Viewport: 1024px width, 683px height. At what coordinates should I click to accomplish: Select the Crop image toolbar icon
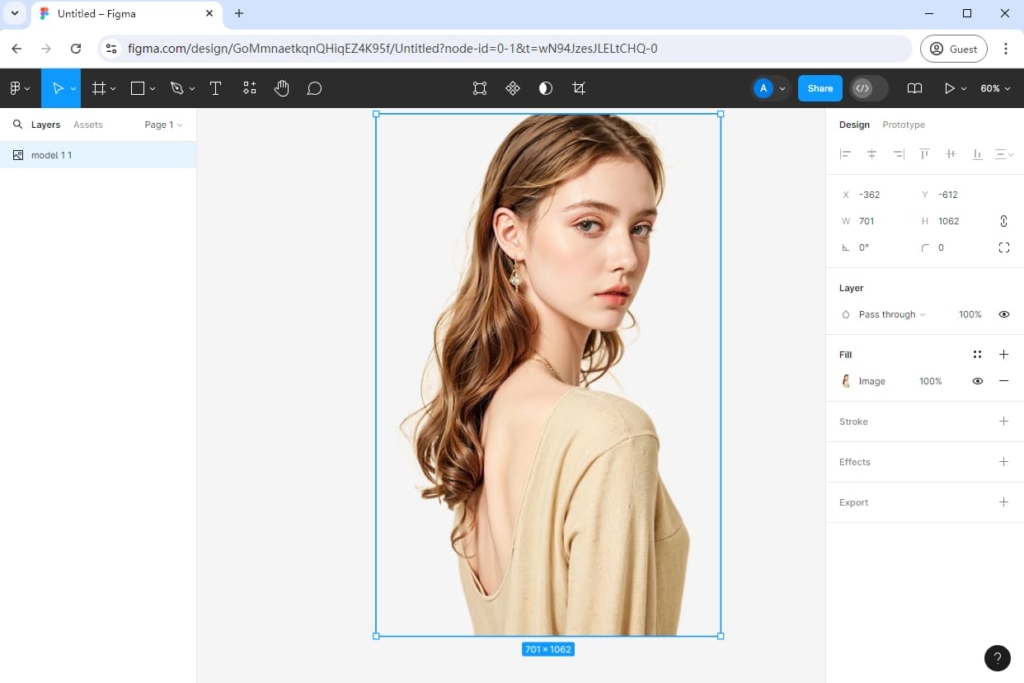click(x=578, y=88)
